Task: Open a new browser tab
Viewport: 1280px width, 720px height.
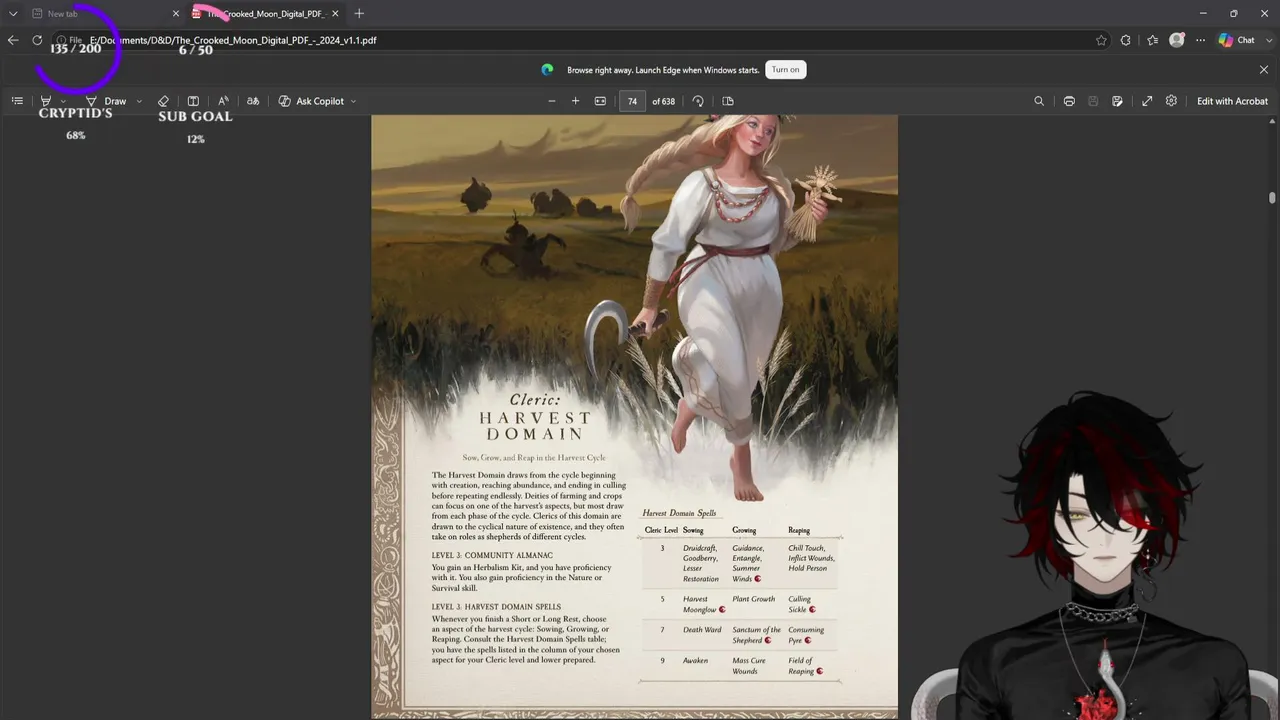Action: pos(359,14)
